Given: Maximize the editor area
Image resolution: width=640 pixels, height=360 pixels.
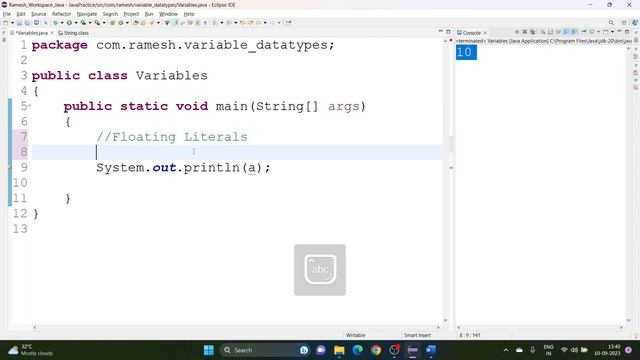Looking at the screenshot, I should (x=448, y=31).
